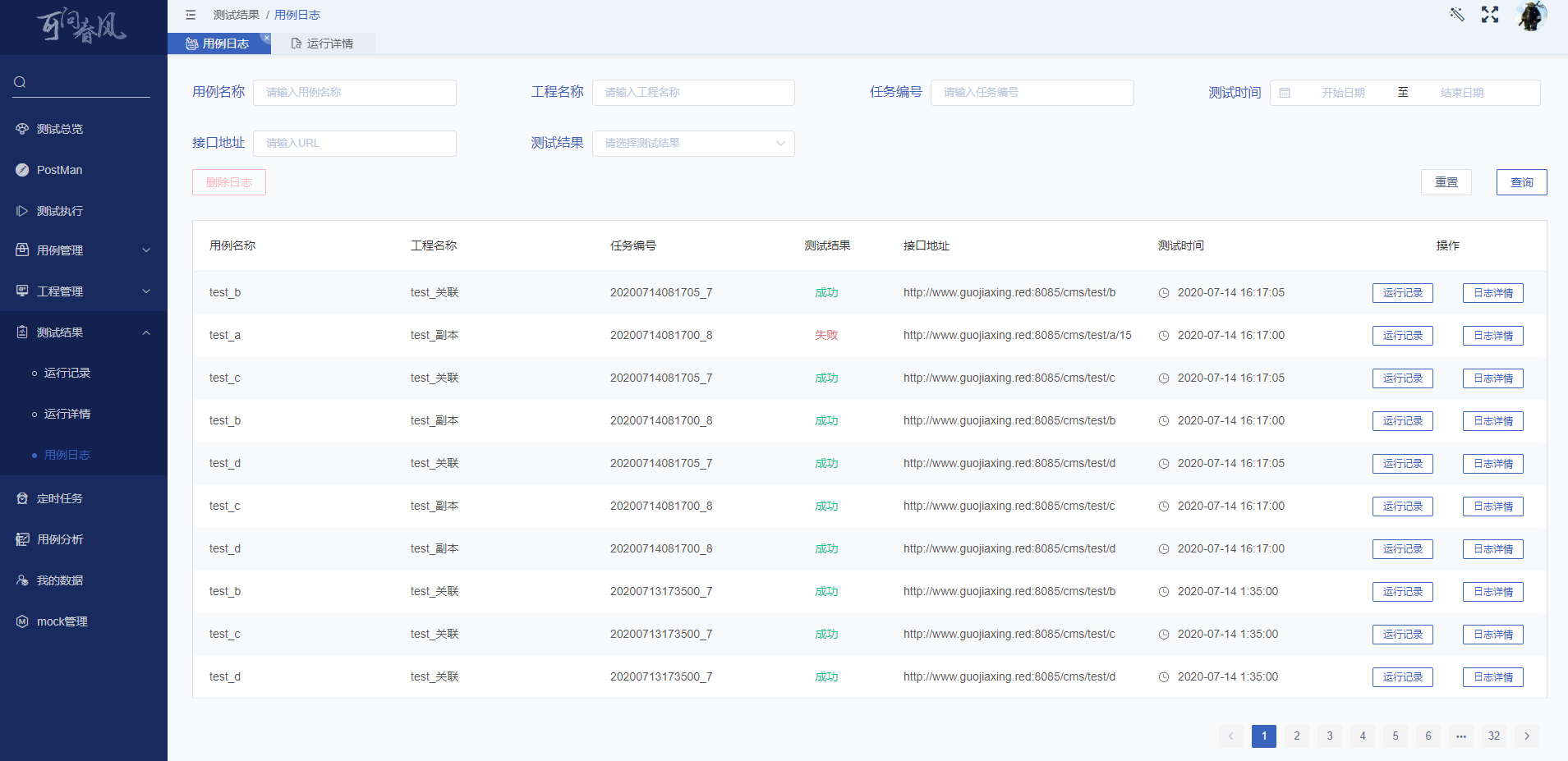This screenshot has width=1568, height=761.
Task: Click the magic wand icon in the header
Action: (x=1456, y=15)
